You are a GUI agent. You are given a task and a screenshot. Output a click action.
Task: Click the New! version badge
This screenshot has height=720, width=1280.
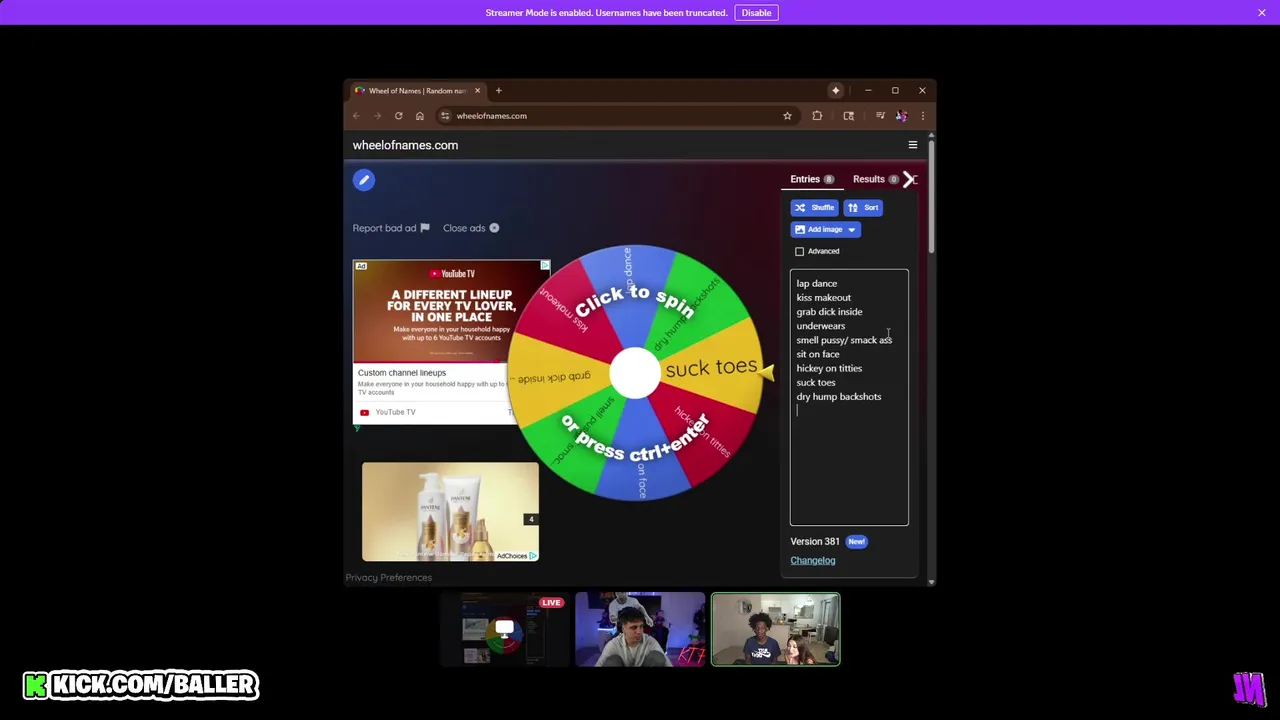tap(856, 541)
